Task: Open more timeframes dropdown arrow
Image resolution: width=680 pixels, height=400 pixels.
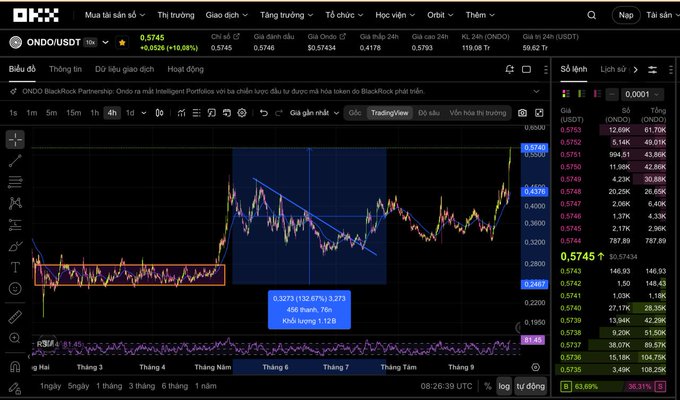Action: point(144,113)
